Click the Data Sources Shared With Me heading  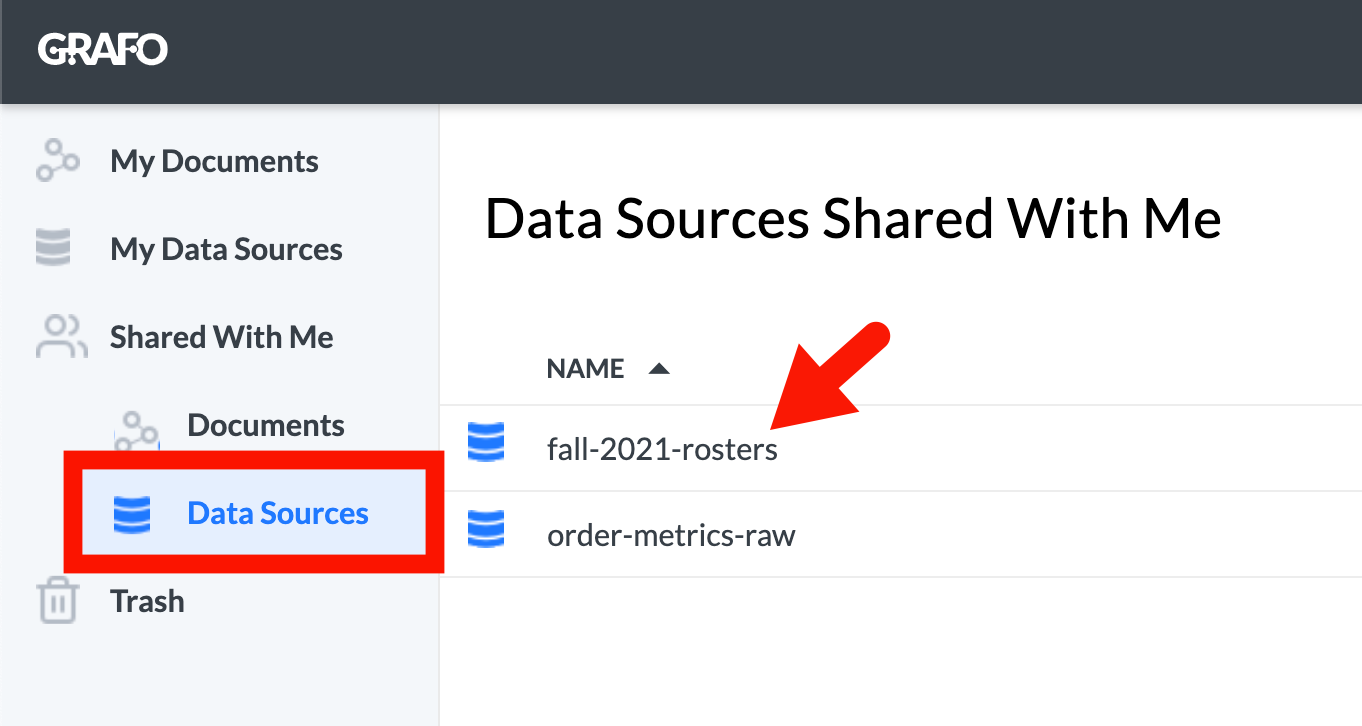[853, 219]
